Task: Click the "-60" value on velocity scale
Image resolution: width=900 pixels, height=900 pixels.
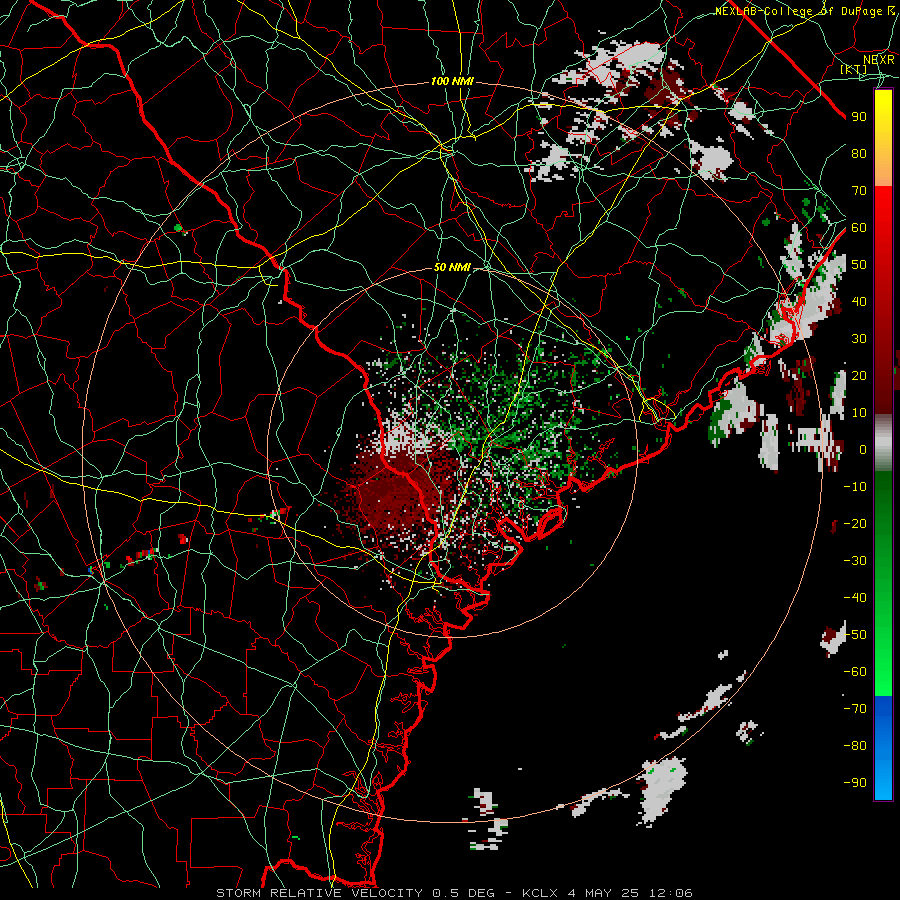Action: pyautogui.click(x=855, y=672)
